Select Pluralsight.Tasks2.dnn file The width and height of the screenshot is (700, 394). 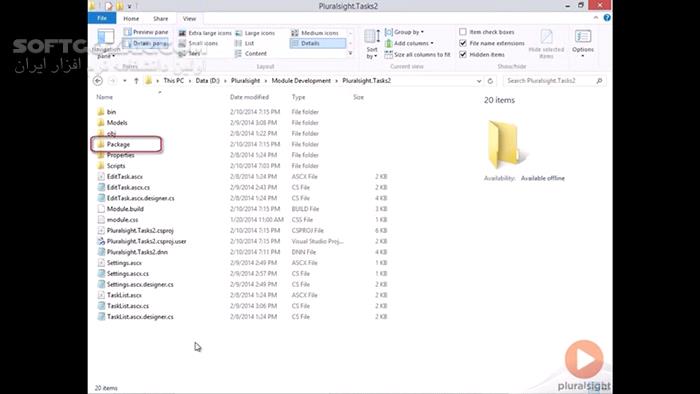pos(137,252)
